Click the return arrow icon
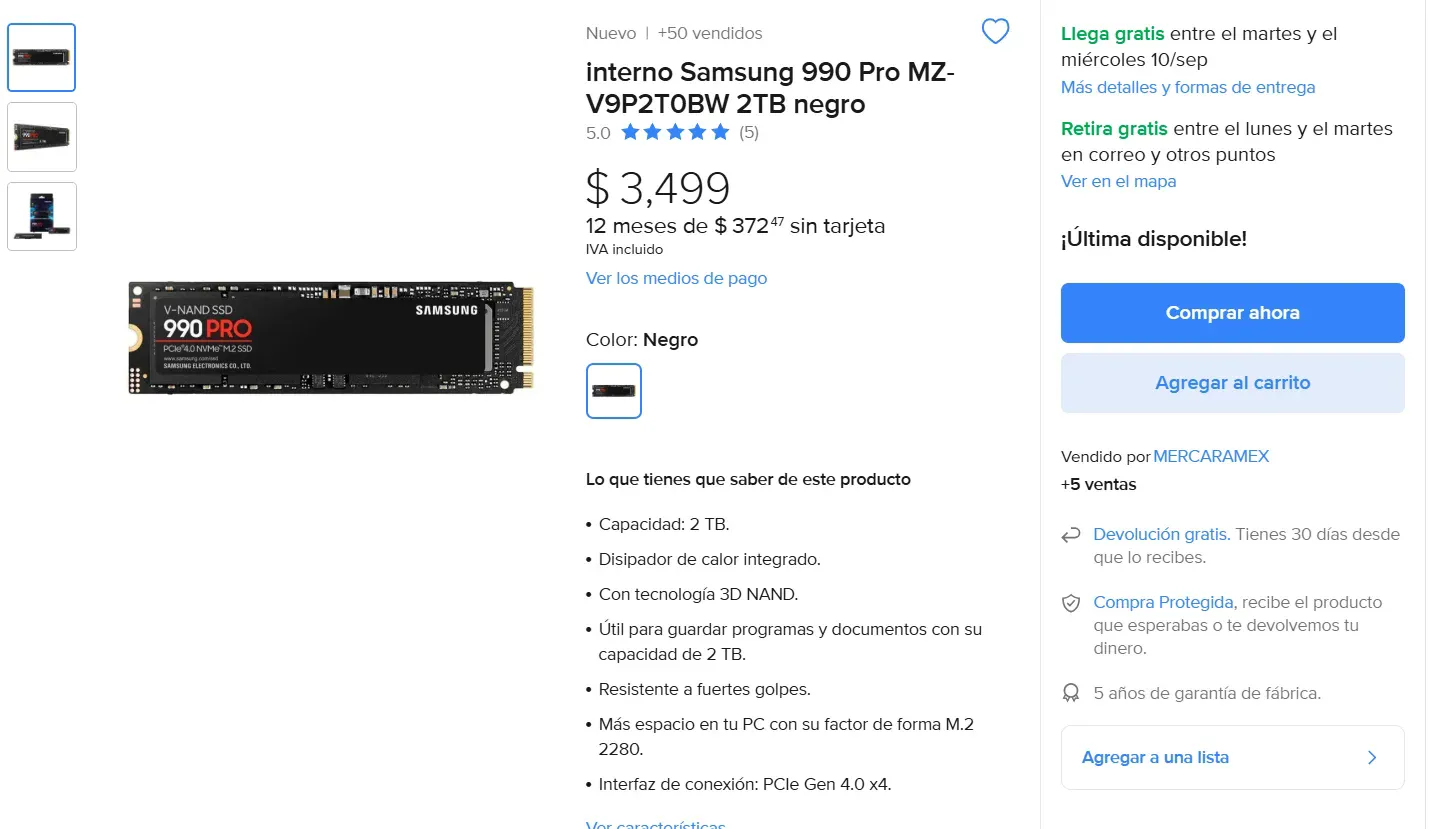The height and width of the screenshot is (829, 1445). click(x=1071, y=535)
